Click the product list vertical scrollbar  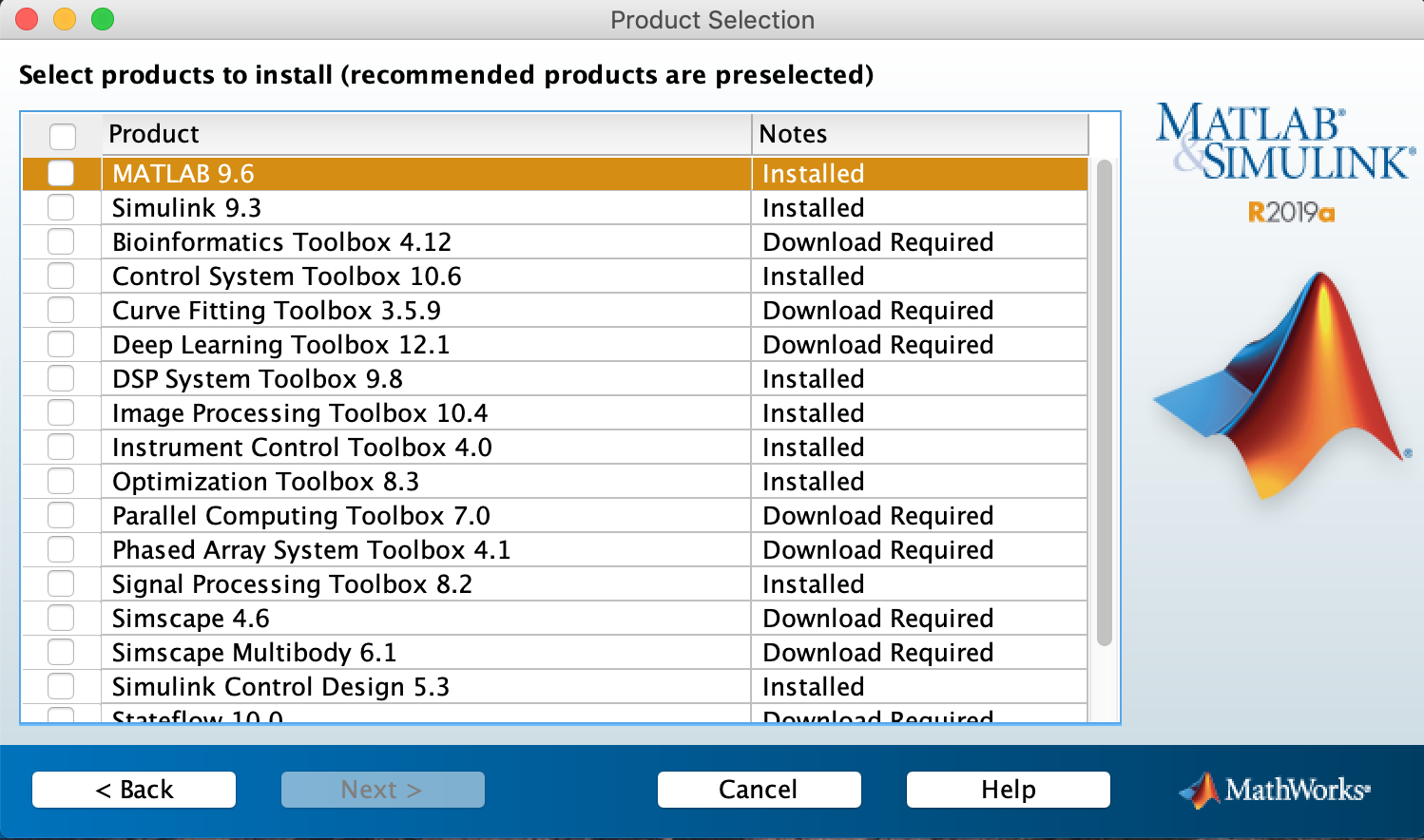(1104, 403)
